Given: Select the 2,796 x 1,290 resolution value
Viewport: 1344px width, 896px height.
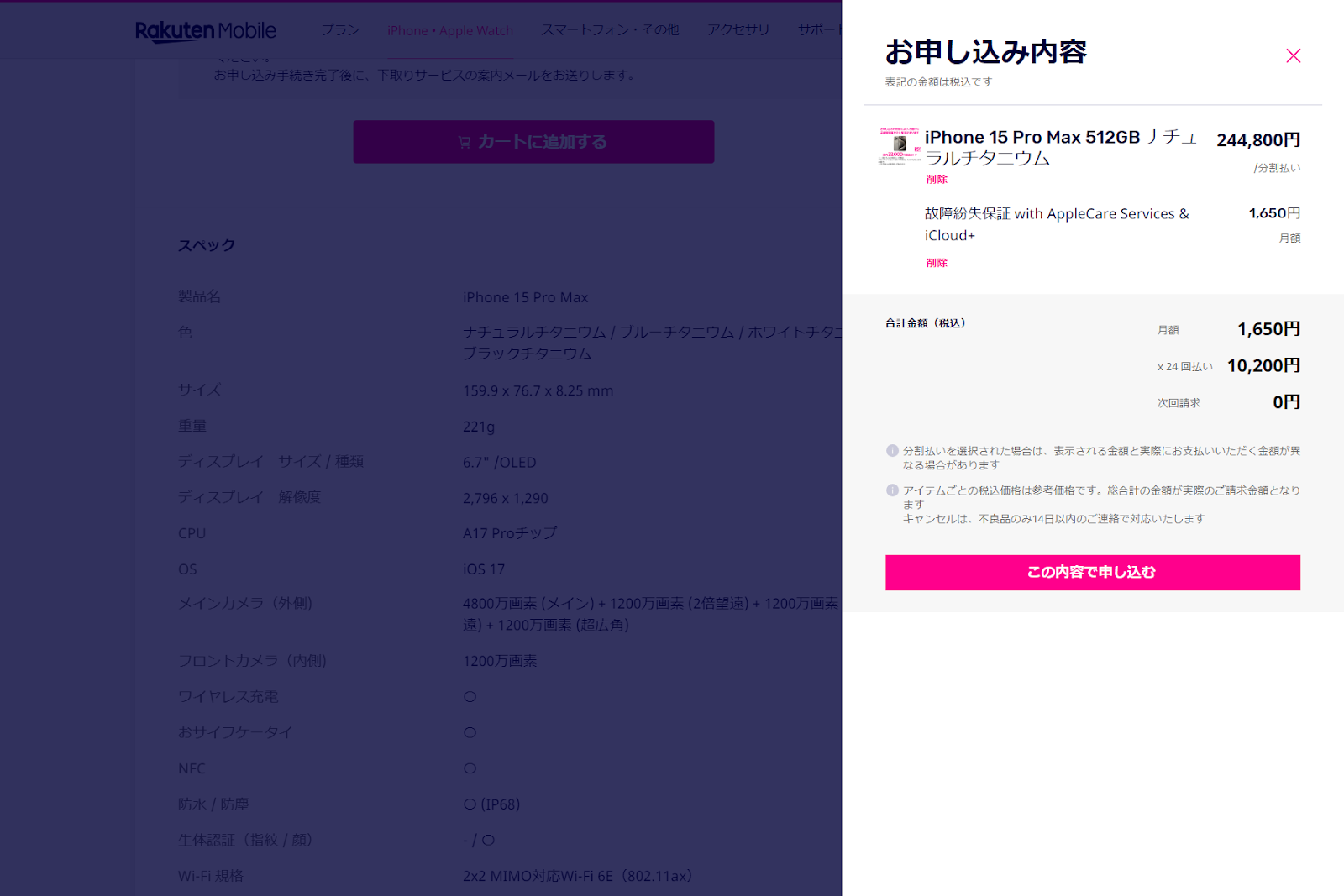Looking at the screenshot, I should click(x=506, y=498).
